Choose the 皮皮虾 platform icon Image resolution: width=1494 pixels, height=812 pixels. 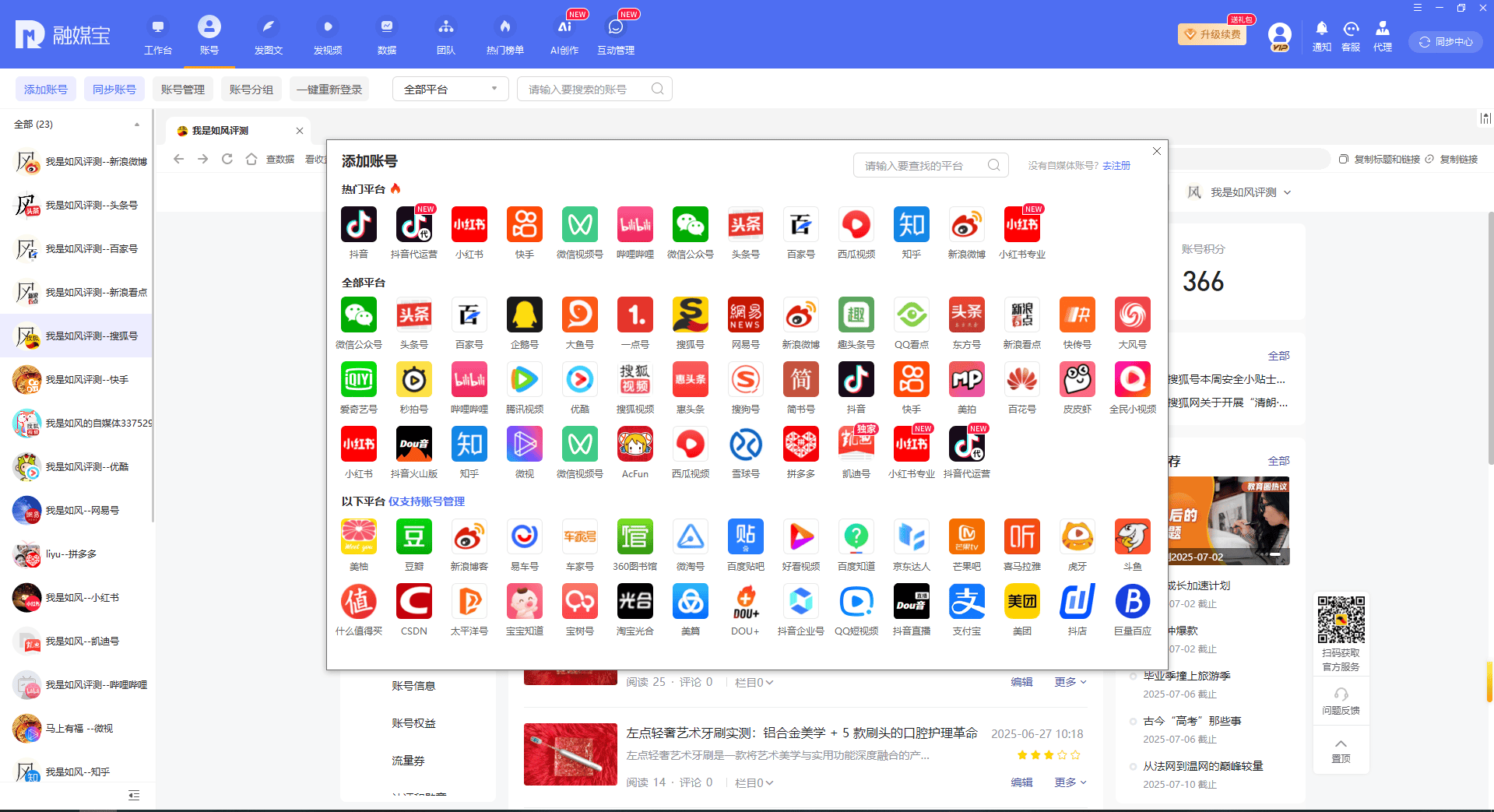tap(1077, 380)
